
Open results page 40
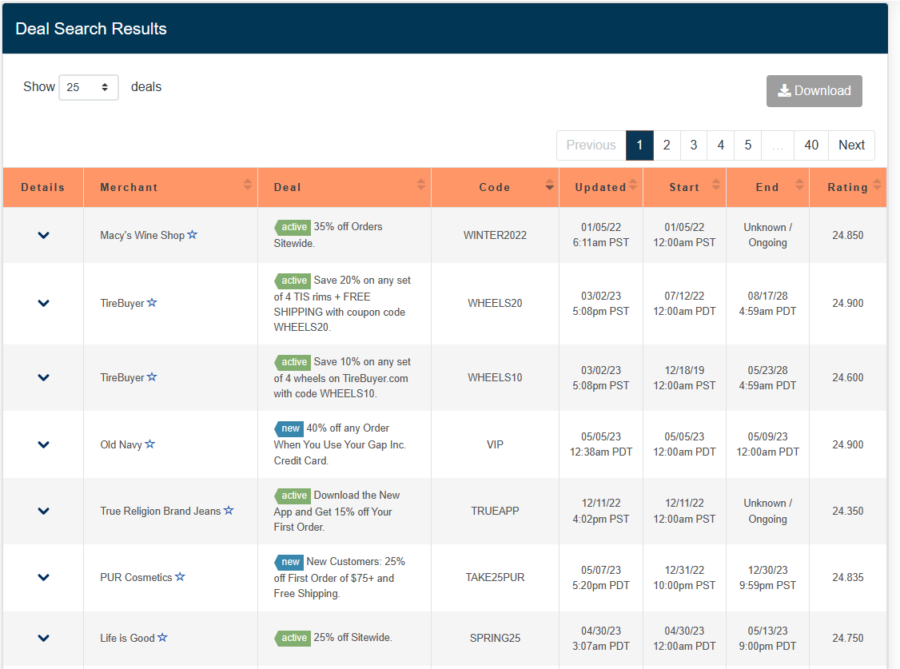point(811,145)
